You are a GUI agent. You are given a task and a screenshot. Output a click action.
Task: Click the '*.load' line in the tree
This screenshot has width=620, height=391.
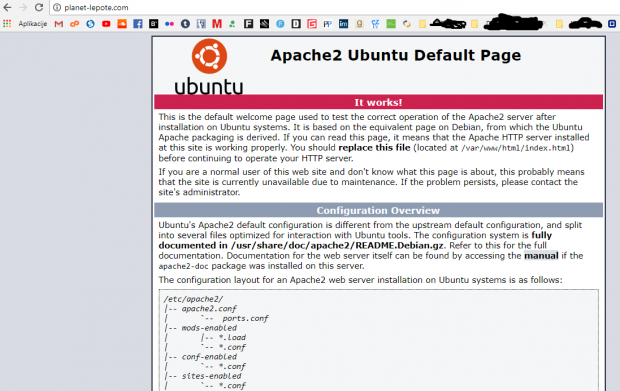click(x=232, y=337)
